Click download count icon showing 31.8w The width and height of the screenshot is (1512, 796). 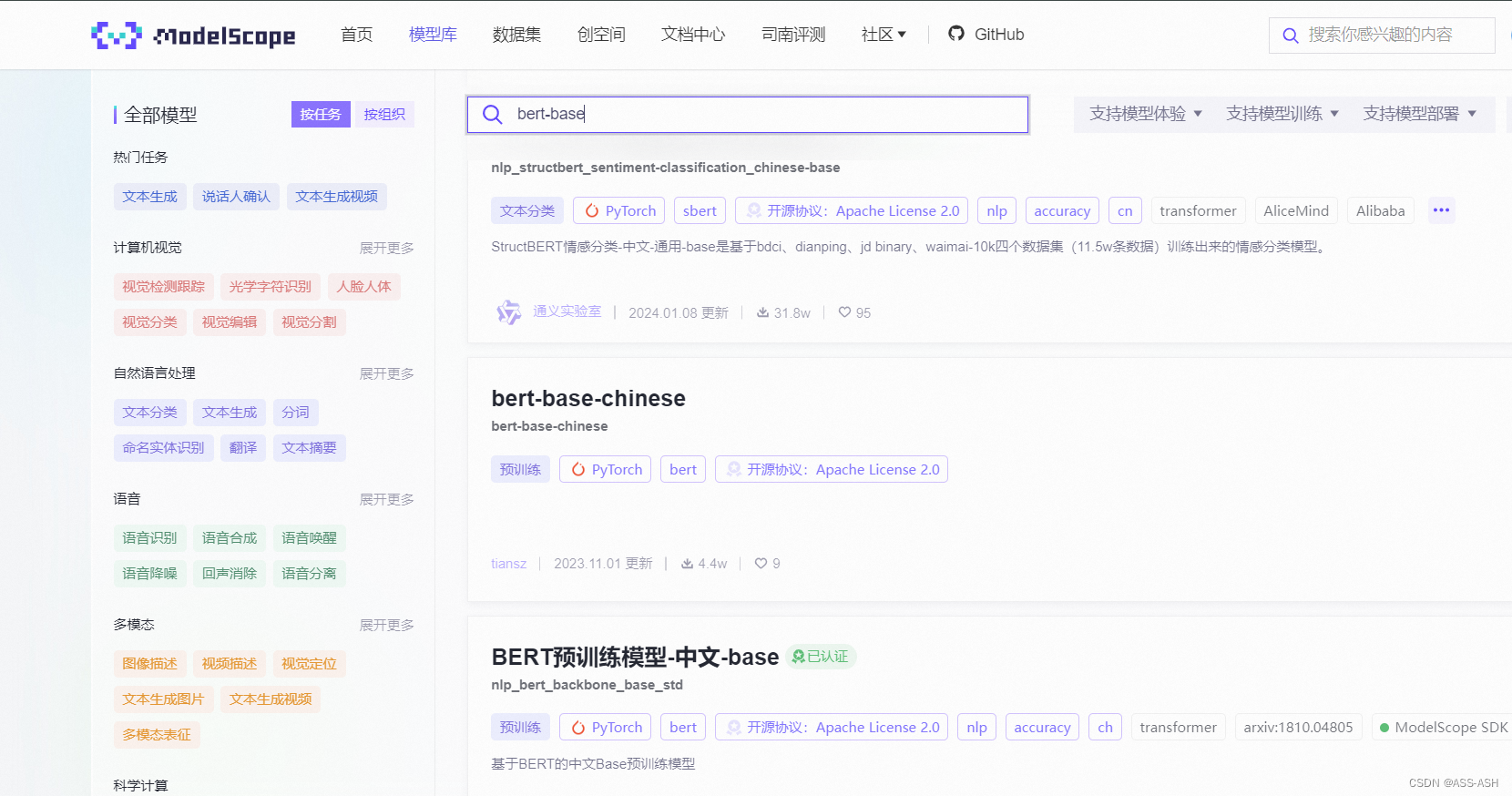click(x=763, y=312)
